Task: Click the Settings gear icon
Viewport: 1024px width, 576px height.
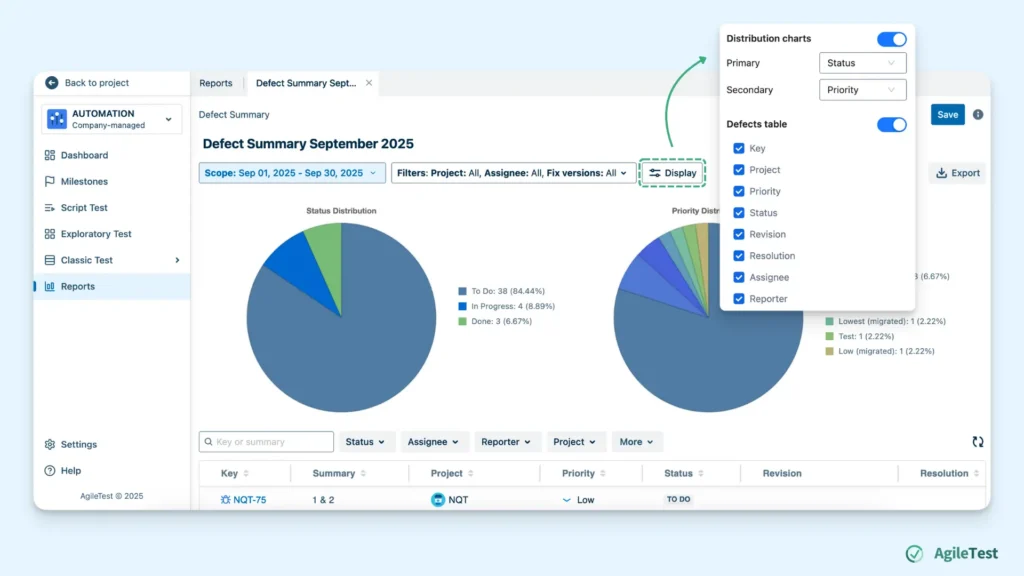Action: (50, 444)
